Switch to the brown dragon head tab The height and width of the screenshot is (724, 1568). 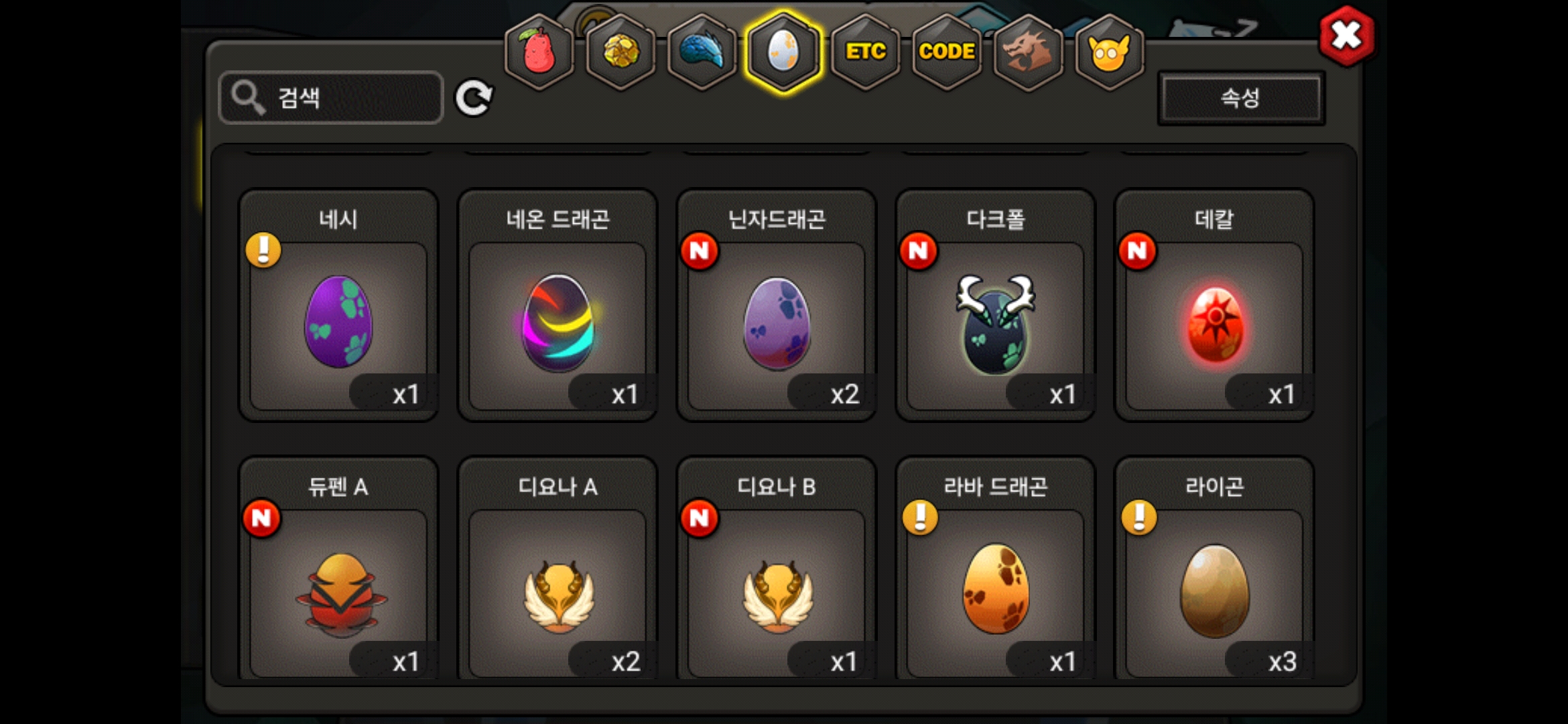[x=1029, y=52]
